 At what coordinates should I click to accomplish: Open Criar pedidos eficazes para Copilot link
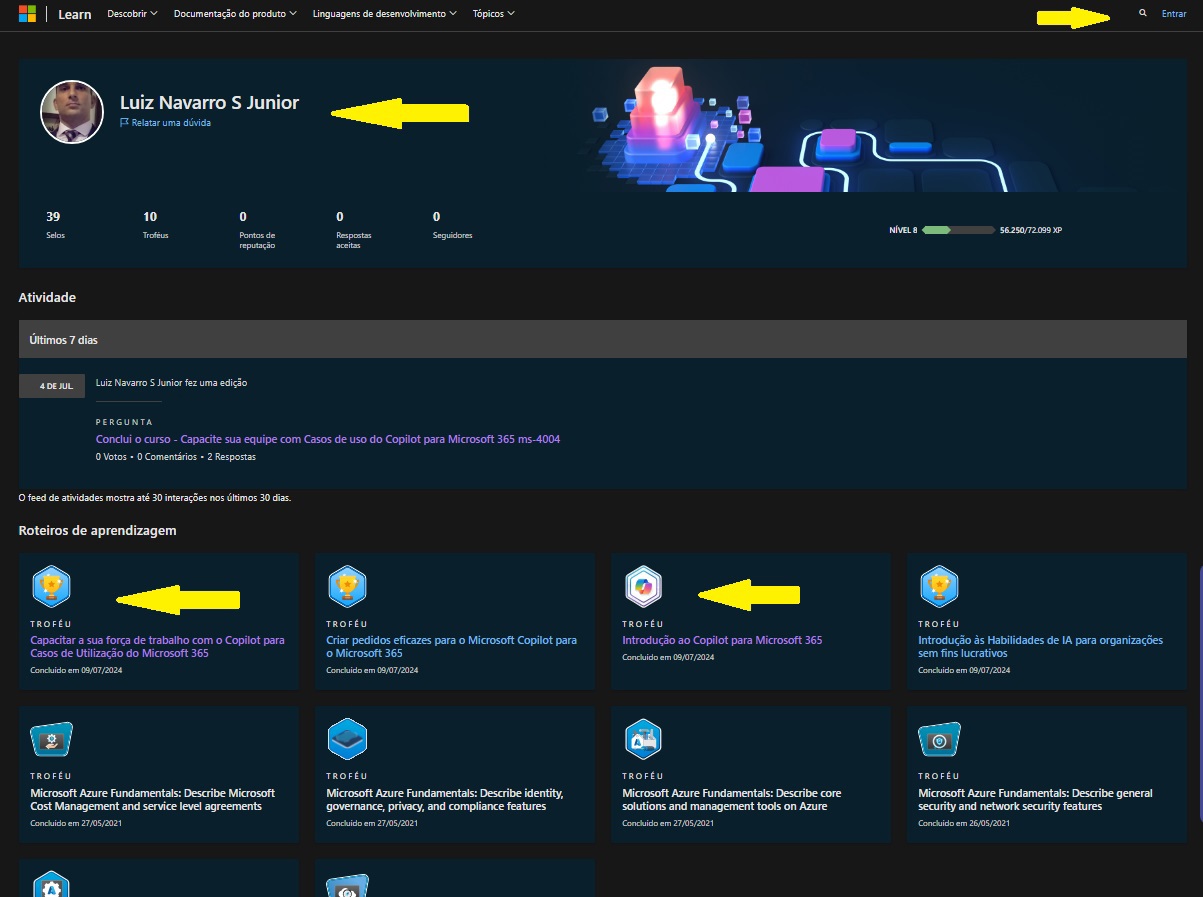(452, 646)
